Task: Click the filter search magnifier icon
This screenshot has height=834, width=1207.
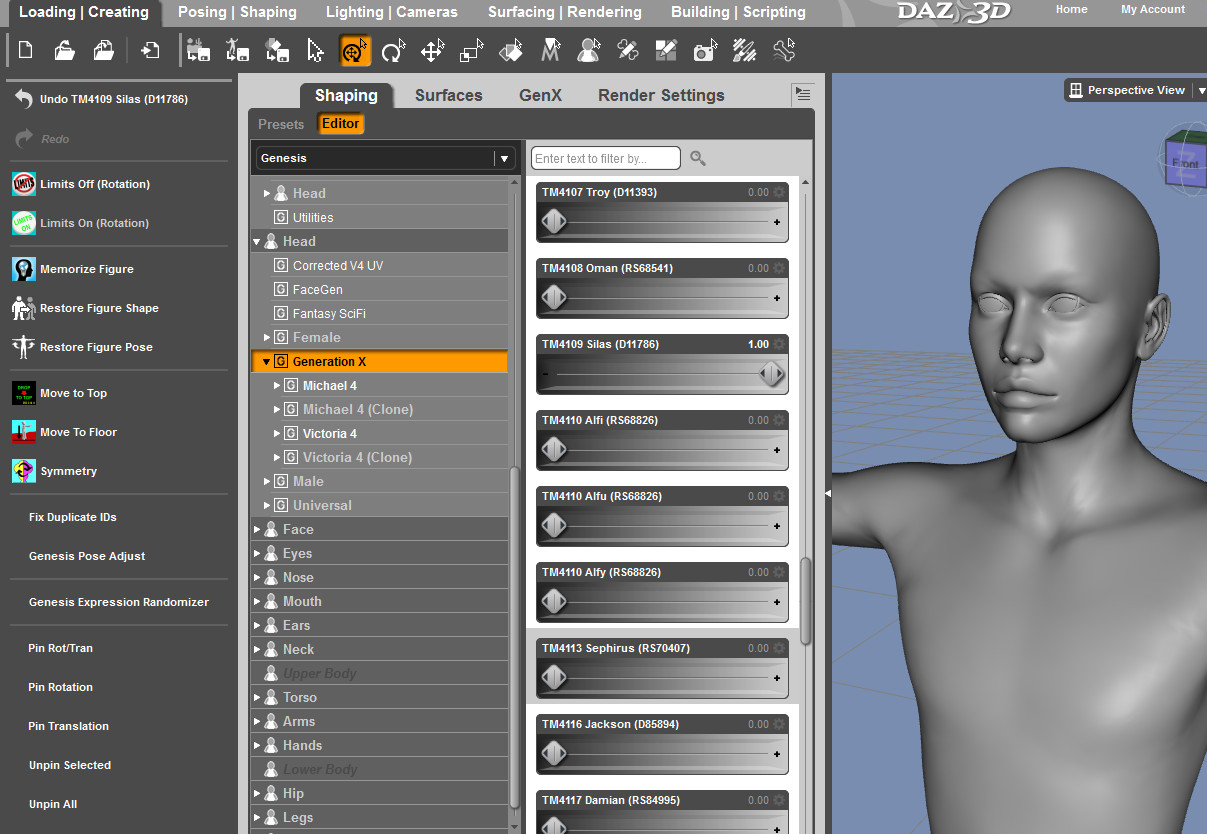Action: pyautogui.click(x=698, y=158)
